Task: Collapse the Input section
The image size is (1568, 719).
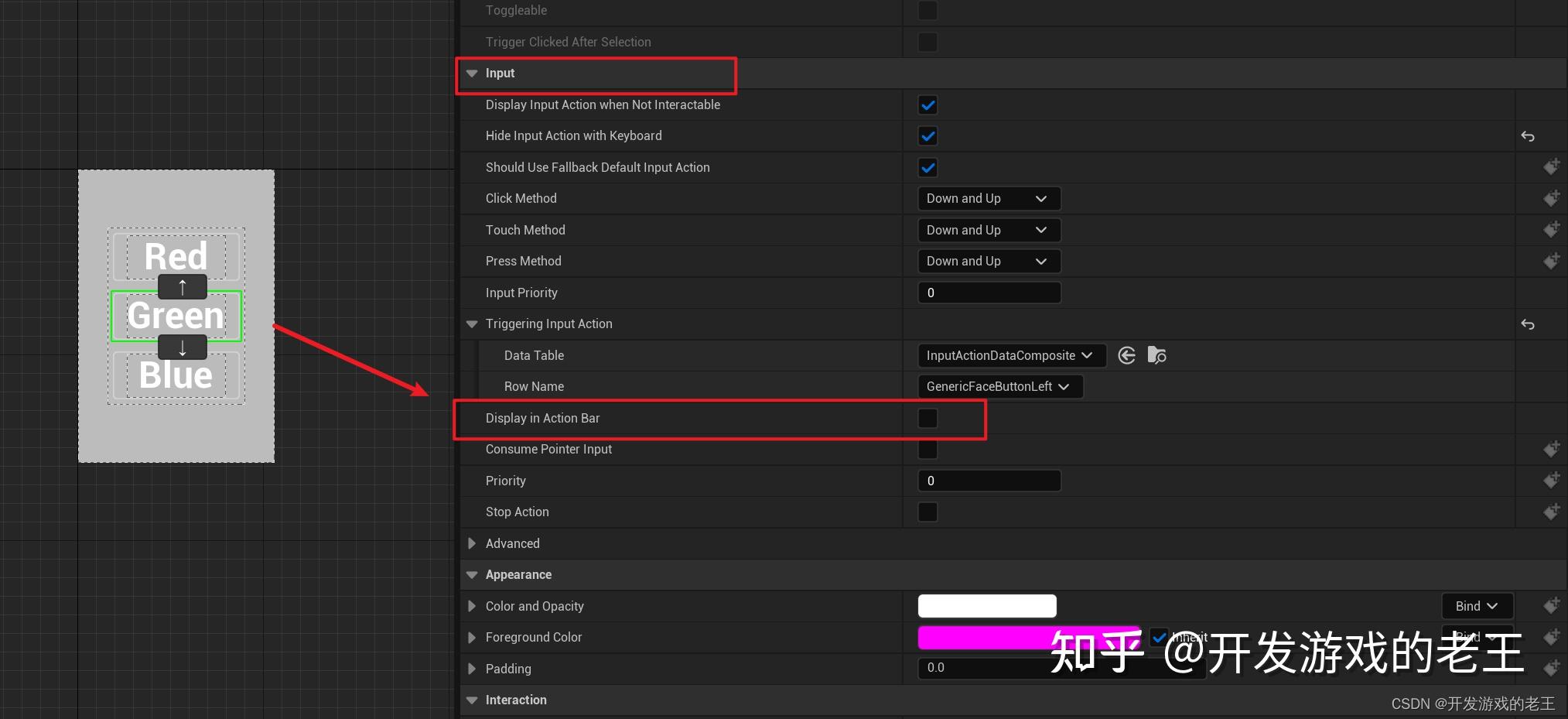Action: point(472,73)
